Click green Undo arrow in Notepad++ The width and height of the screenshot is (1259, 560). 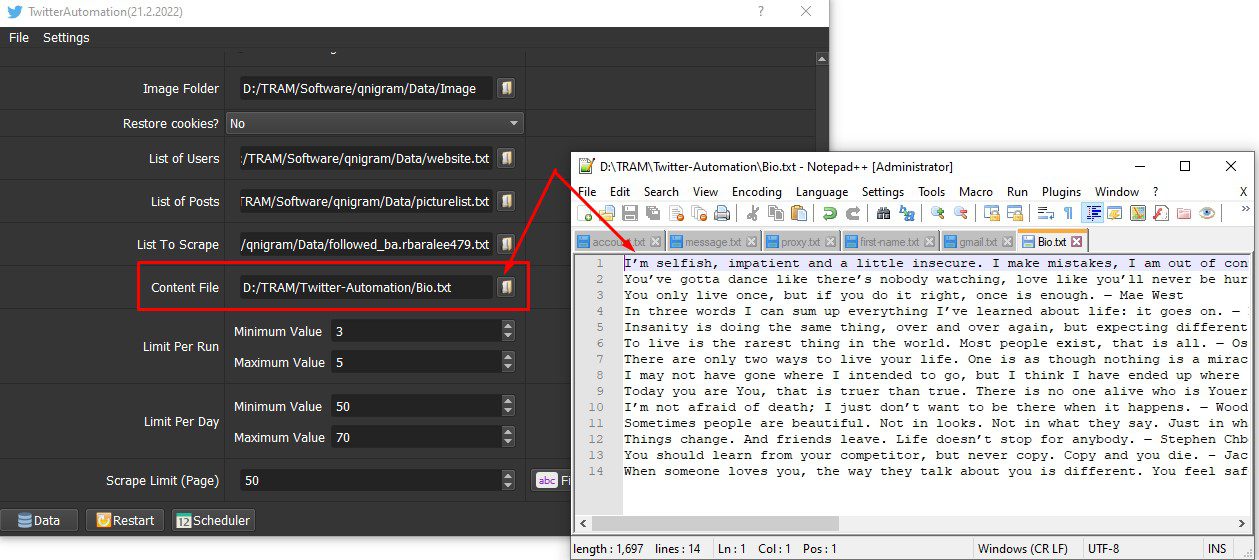[x=829, y=213]
